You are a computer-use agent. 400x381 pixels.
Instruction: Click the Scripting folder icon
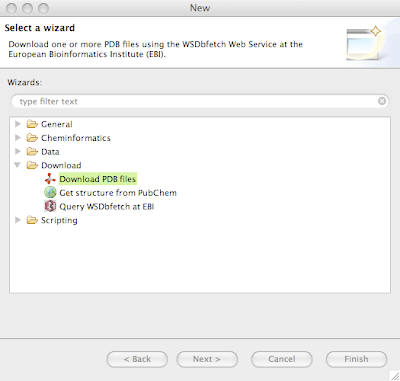click(x=32, y=220)
